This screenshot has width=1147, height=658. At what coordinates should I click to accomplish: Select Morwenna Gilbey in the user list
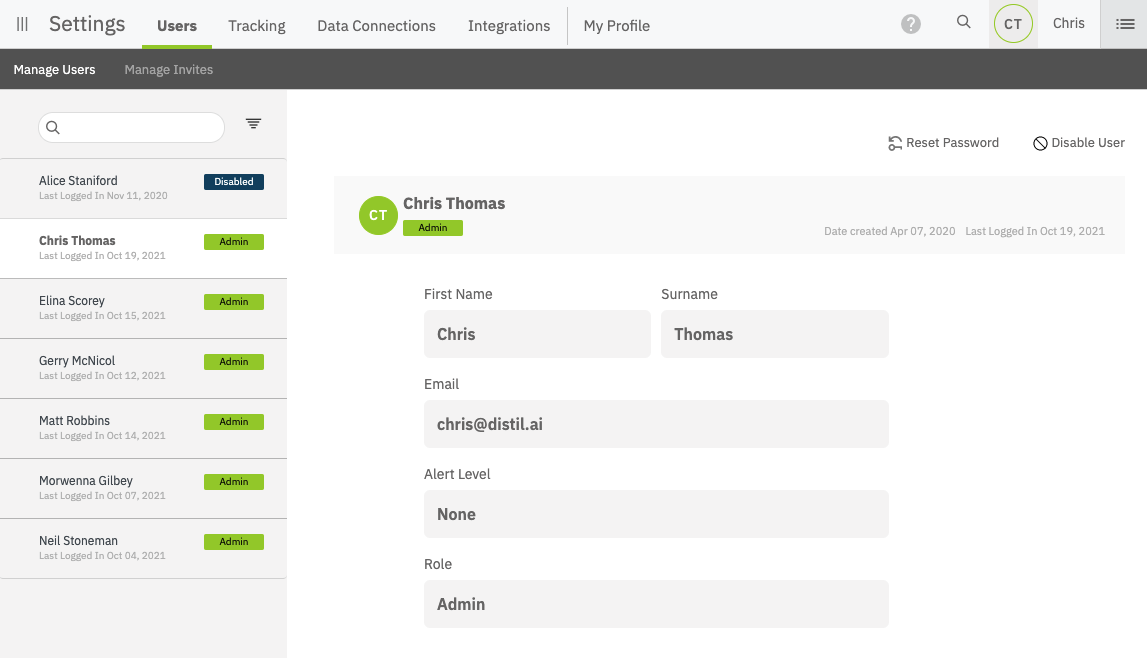click(143, 488)
